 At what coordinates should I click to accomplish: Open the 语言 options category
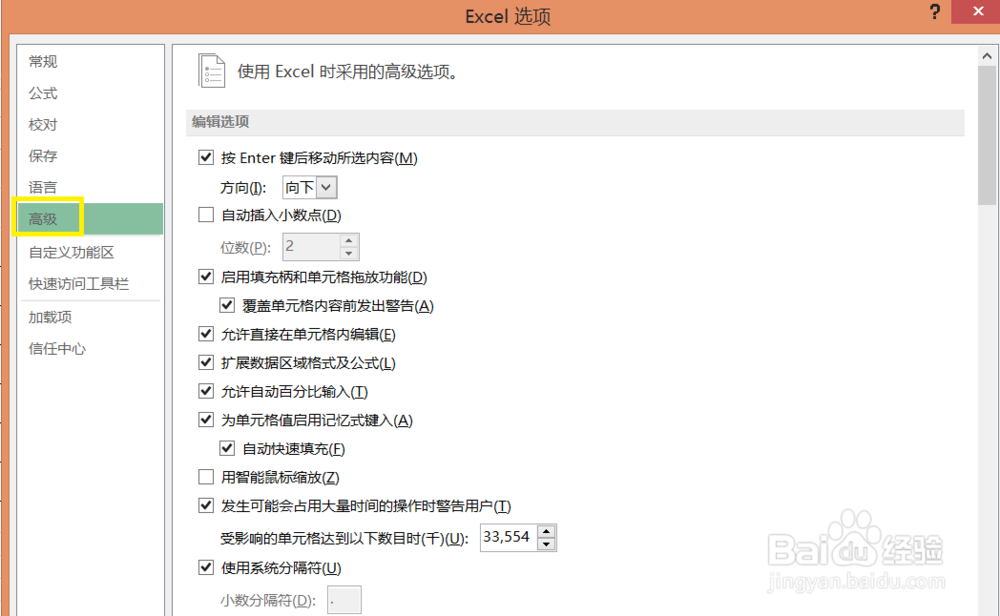(x=43, y=187)
